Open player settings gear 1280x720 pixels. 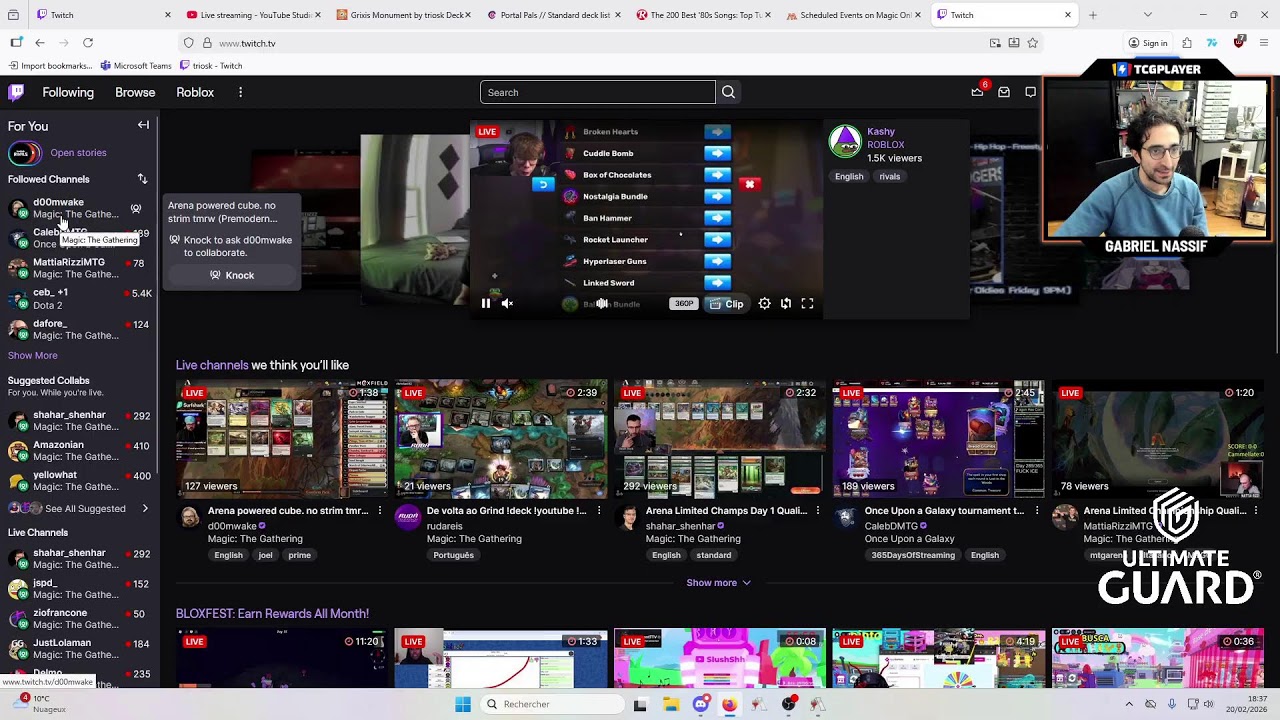(x=764, y=303)
